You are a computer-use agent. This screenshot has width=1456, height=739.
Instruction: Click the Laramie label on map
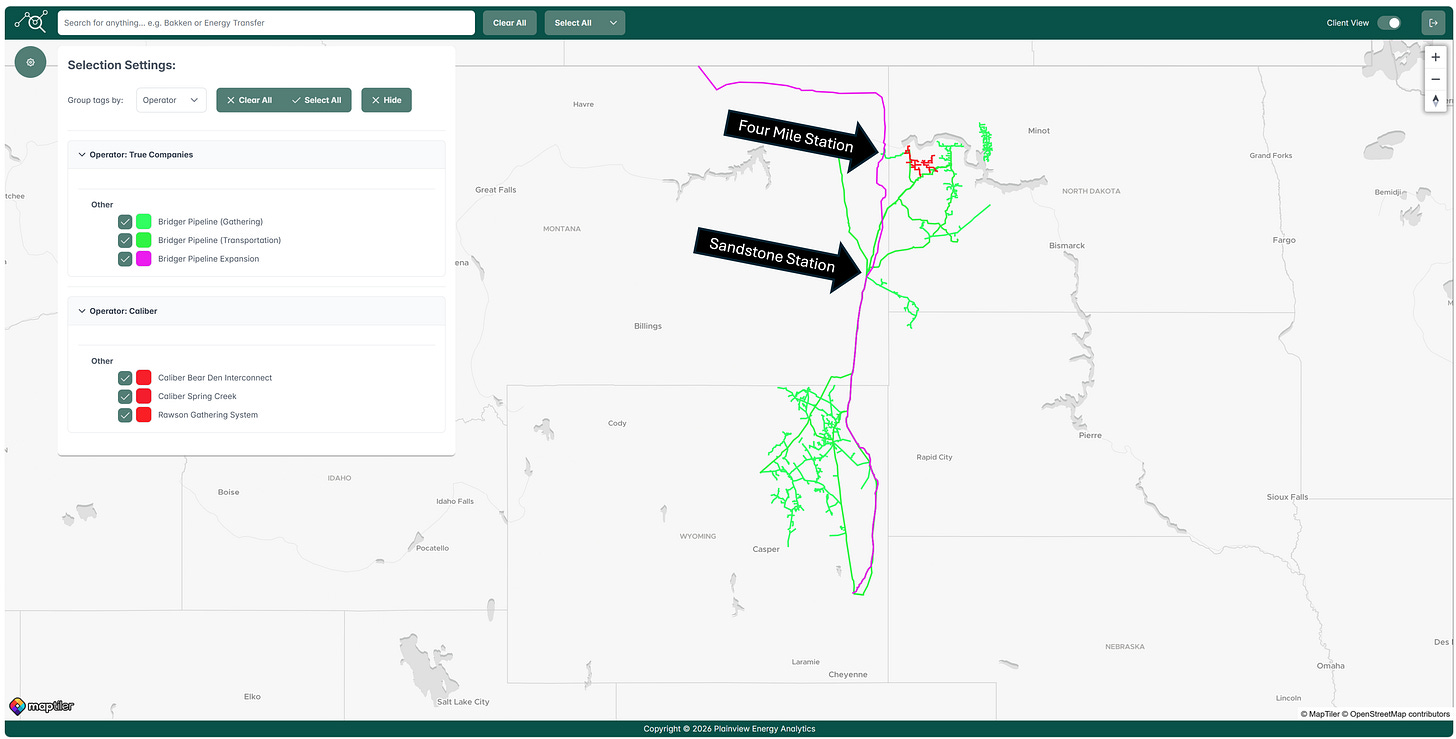coord(806,661)
